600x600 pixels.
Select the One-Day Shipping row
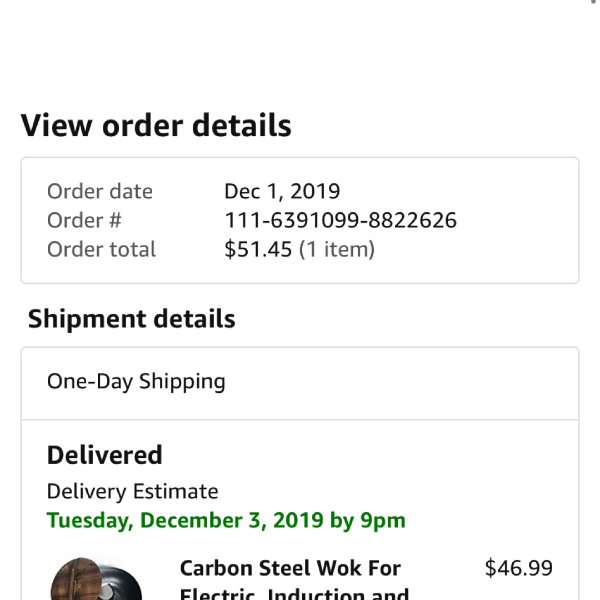point(300,383)
